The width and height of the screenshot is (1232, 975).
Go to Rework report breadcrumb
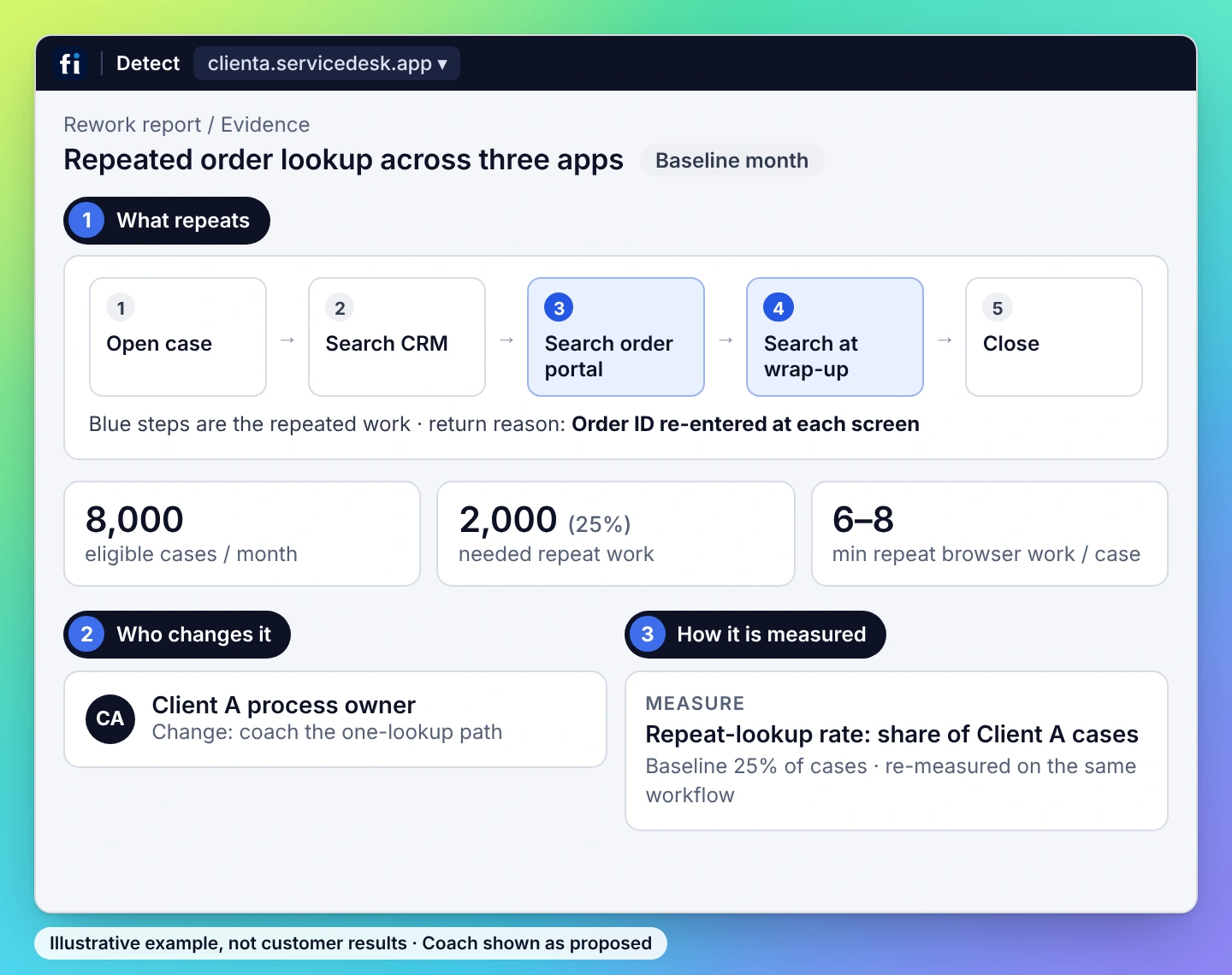click(x=133, y=125)
